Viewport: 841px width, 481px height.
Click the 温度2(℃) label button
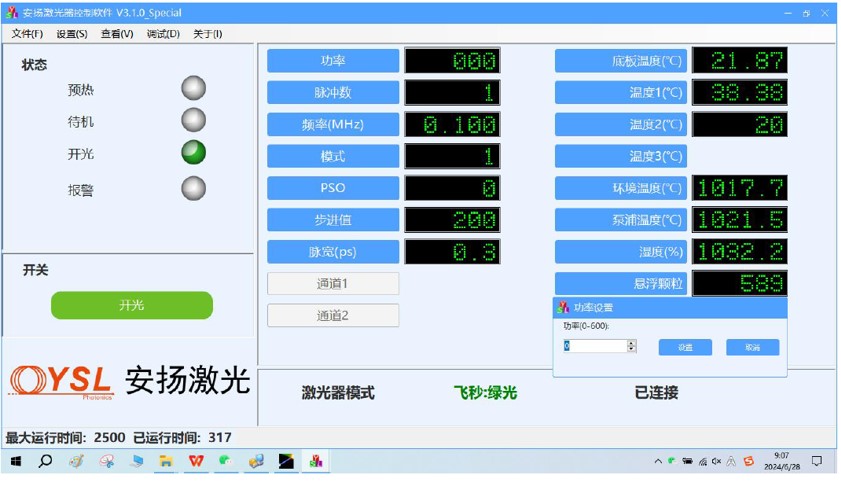(x=621, y=124)
